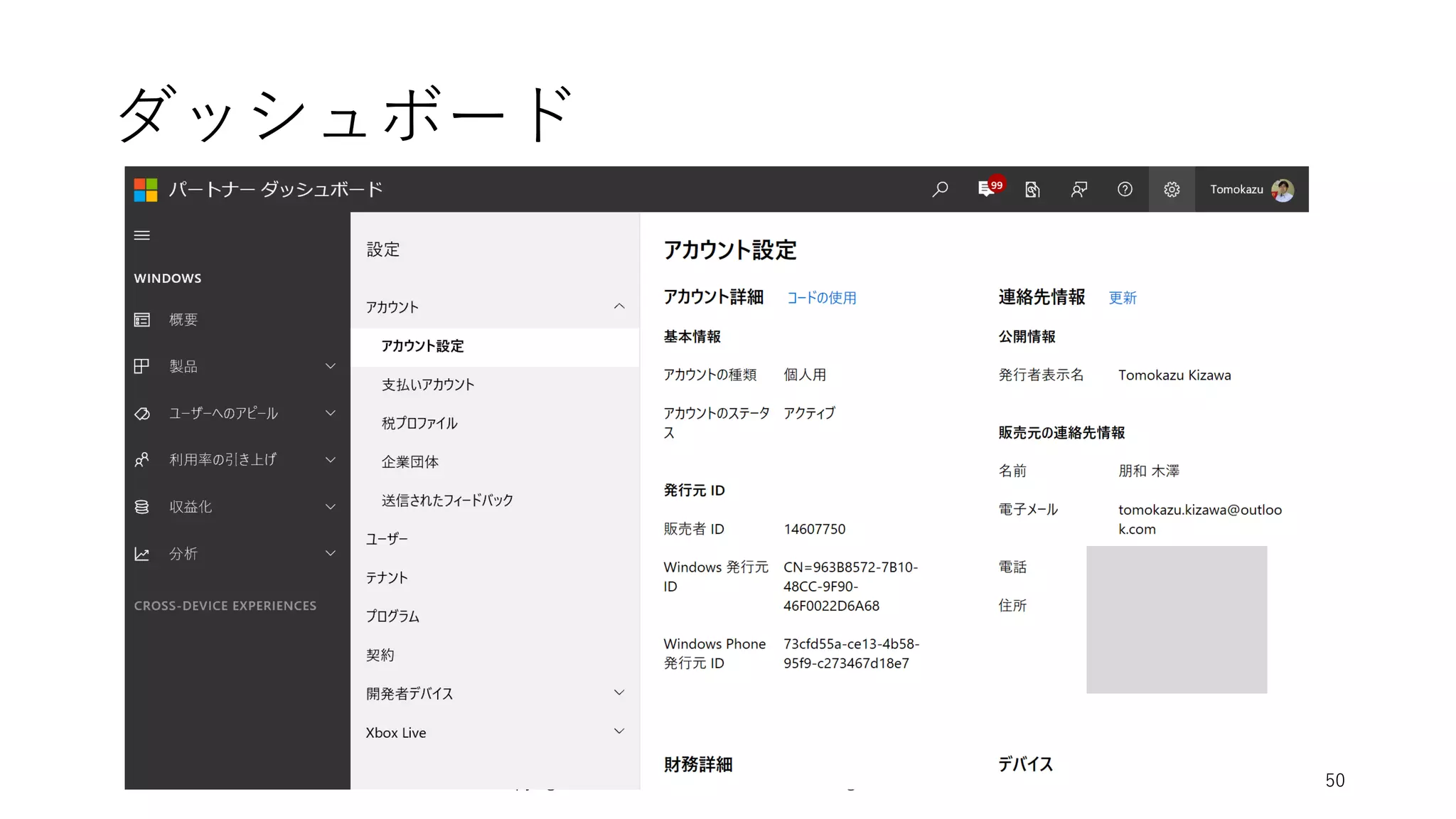
Task: Click the 更新 link beside 連絡先情報
Action: click(x=1123, y=298)
